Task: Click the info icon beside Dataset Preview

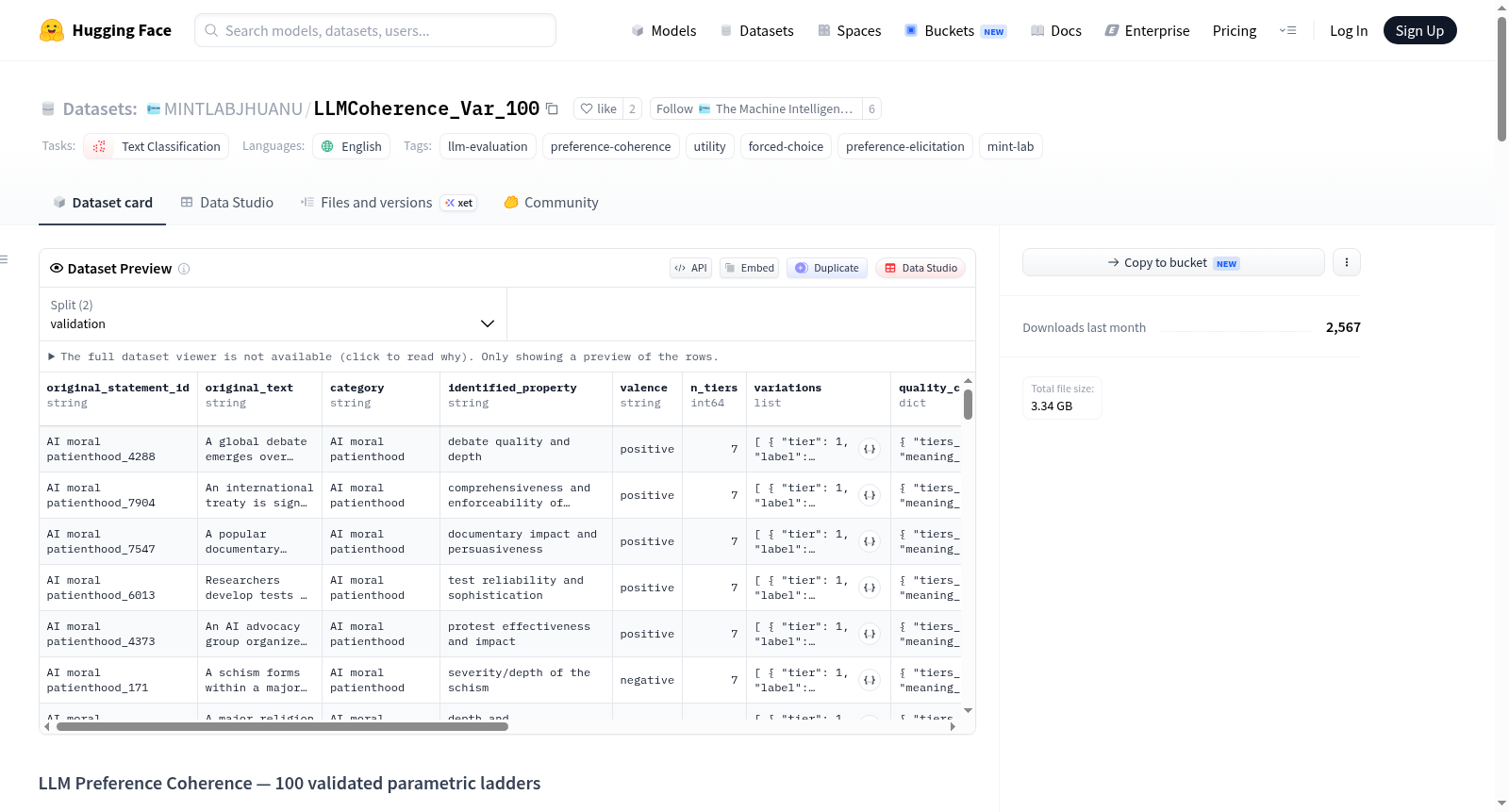Action: tap(184, 269)
